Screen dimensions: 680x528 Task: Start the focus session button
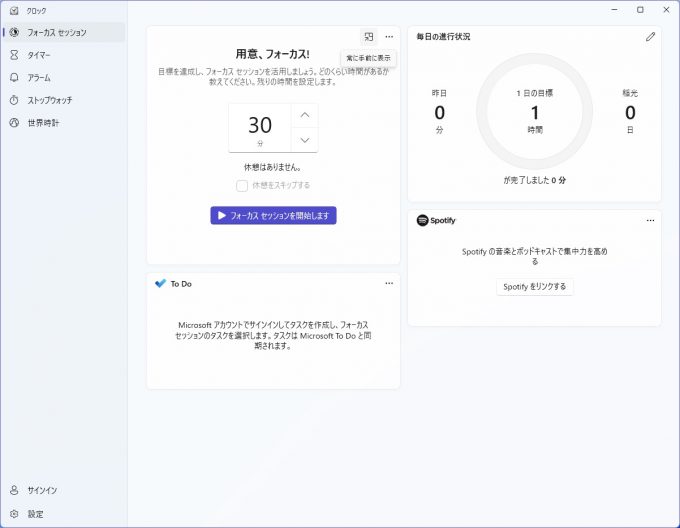tap(273, 215)
